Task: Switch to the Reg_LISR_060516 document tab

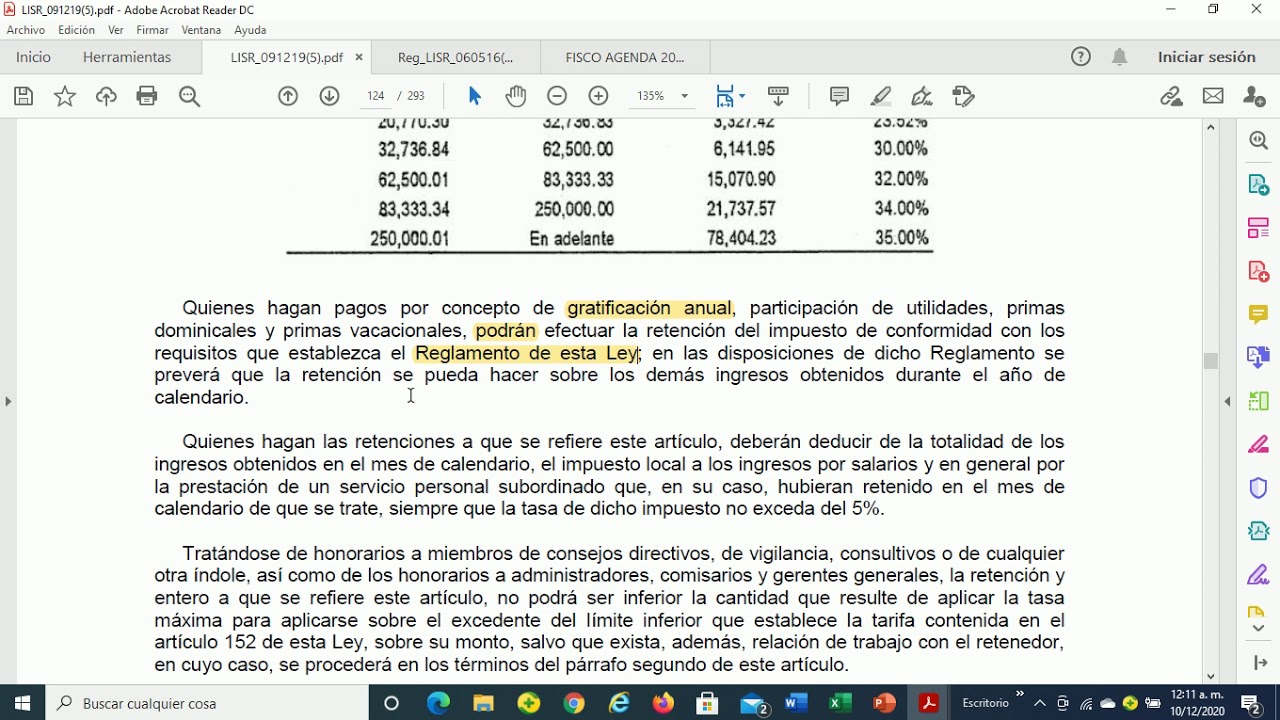Action: [x=455, y=57]
